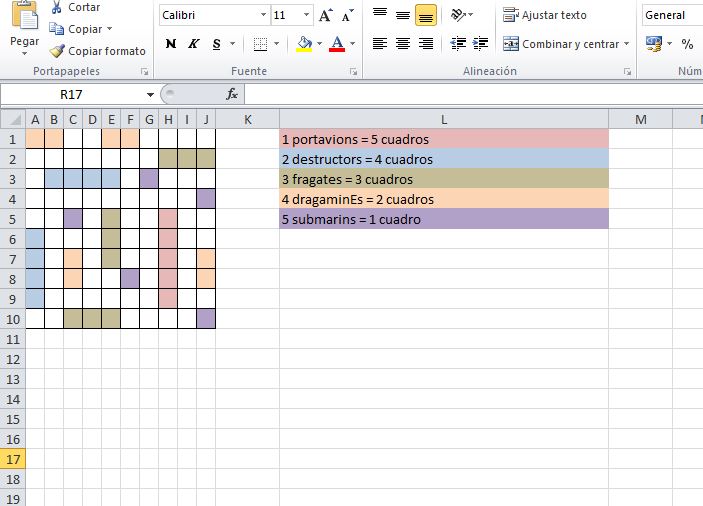The image size is (703, 506).
Task: Open the Calibri font name dropdown
Action: coord(264,16)
